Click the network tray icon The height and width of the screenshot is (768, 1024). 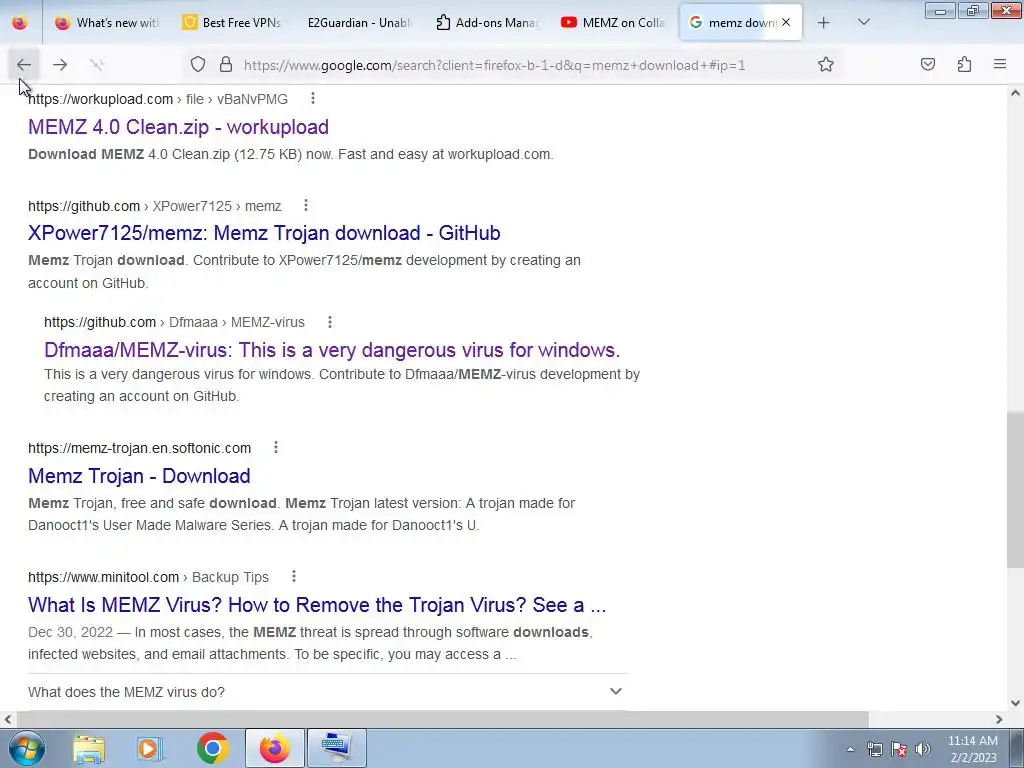coord(874,750)
